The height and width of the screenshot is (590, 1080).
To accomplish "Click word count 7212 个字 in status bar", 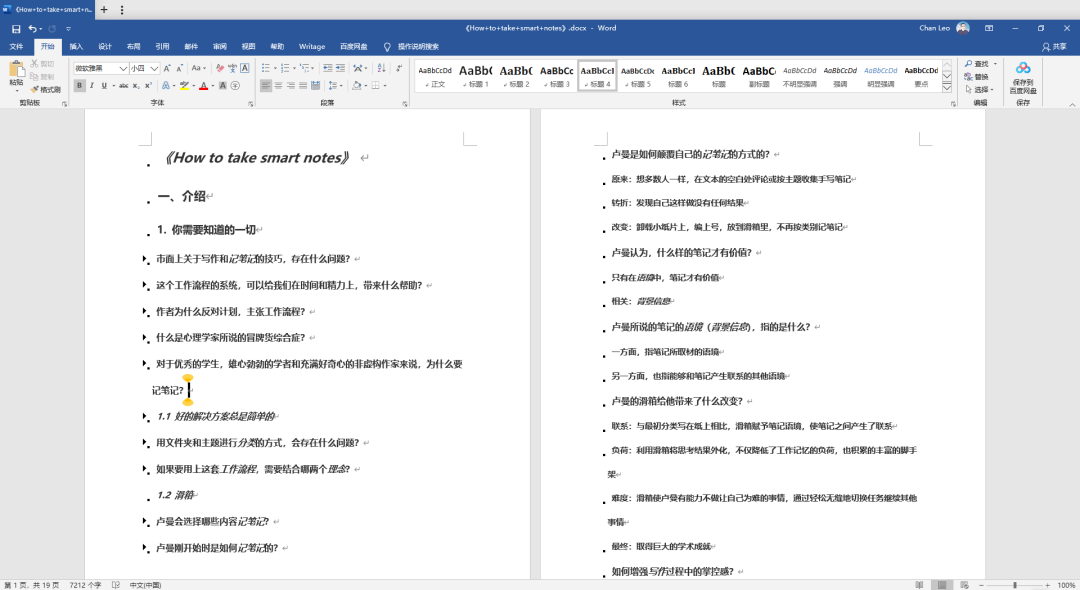I will tap(85, 585).
